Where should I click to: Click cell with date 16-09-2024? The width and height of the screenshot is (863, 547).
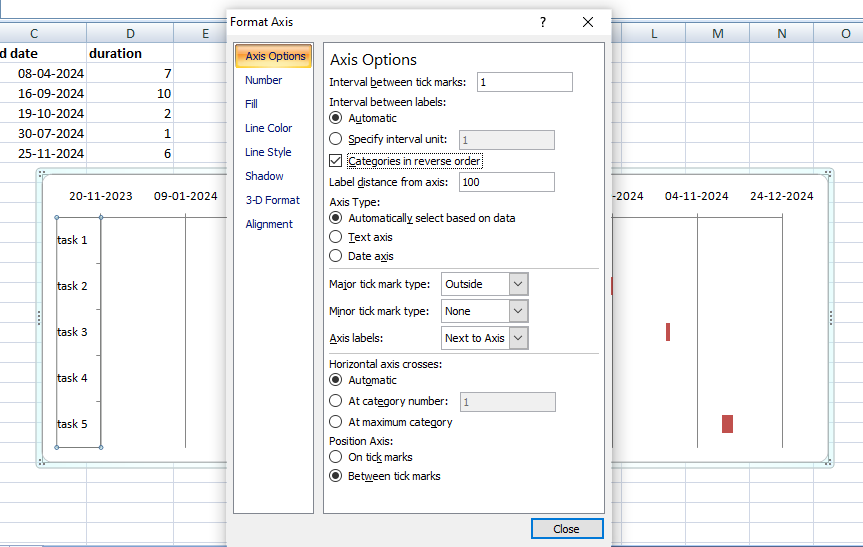pyautogui.click(x=43, y=94)
